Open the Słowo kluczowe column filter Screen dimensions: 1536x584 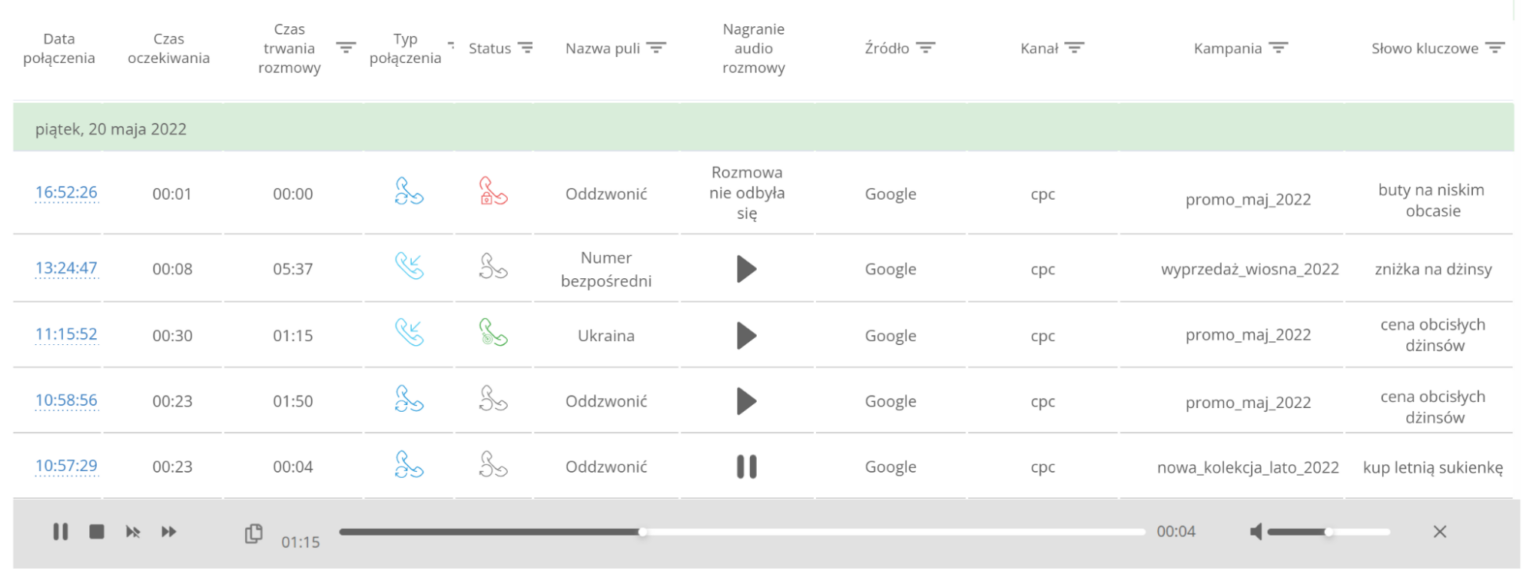[x=1495, y=48]
